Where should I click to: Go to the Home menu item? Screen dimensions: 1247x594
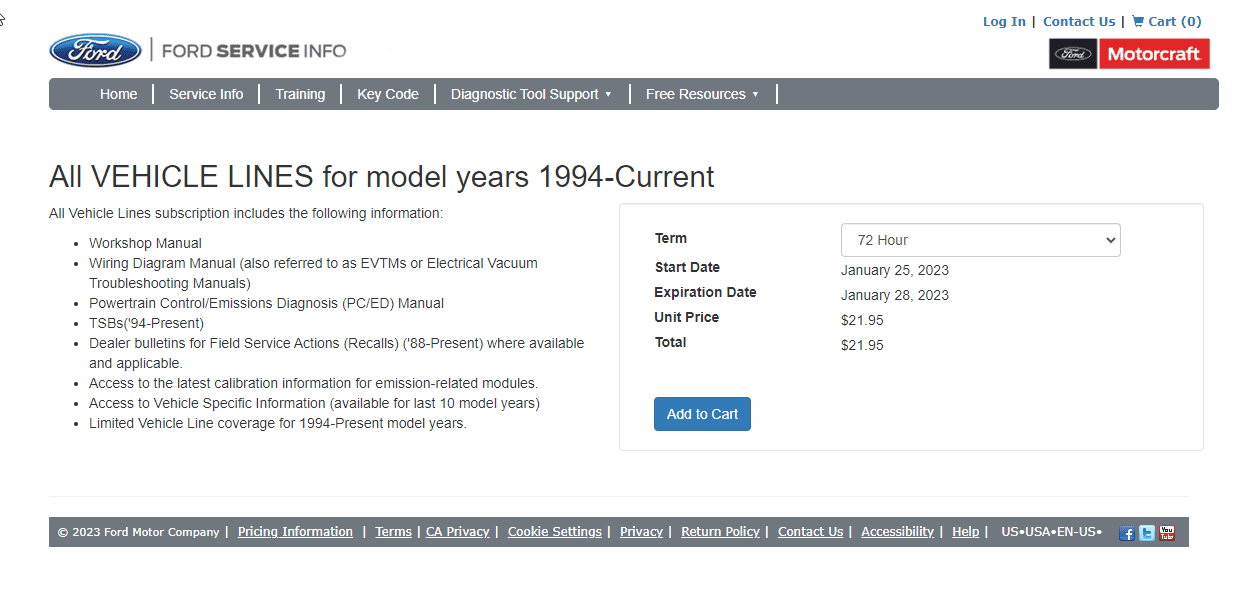pyautogui.click(x=119, y=94)
